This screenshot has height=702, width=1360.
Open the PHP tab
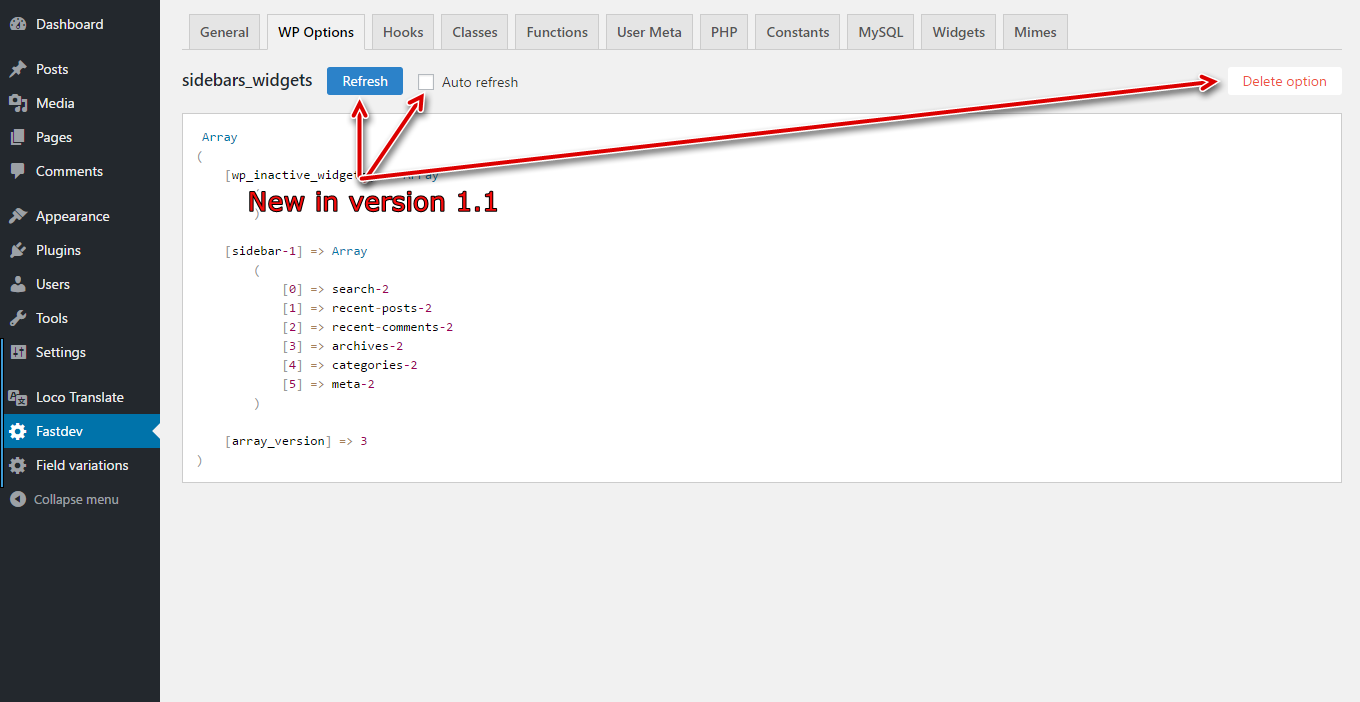tap(724, 32)
